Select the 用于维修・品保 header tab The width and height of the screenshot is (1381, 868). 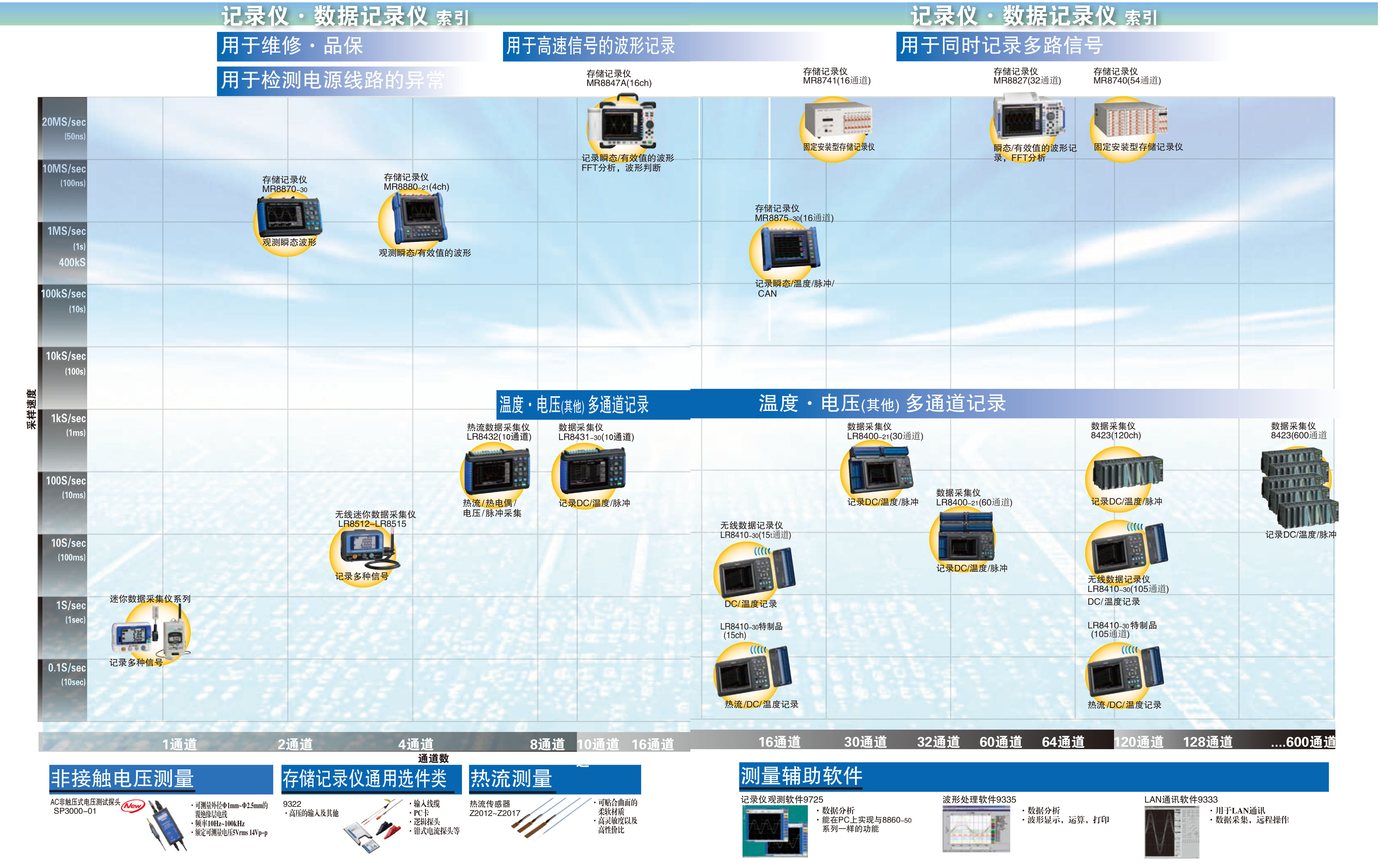[293, 46]
